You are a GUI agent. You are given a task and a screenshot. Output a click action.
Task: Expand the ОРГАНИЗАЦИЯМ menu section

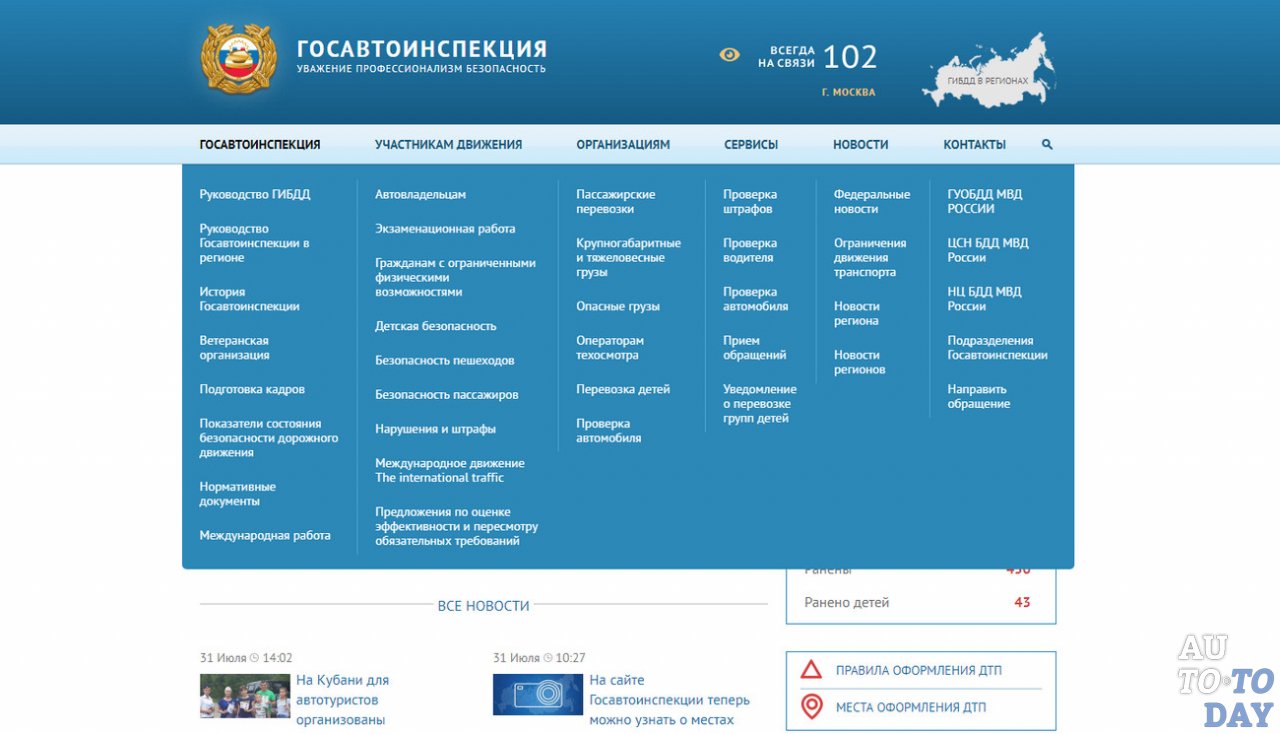(622, 144)
